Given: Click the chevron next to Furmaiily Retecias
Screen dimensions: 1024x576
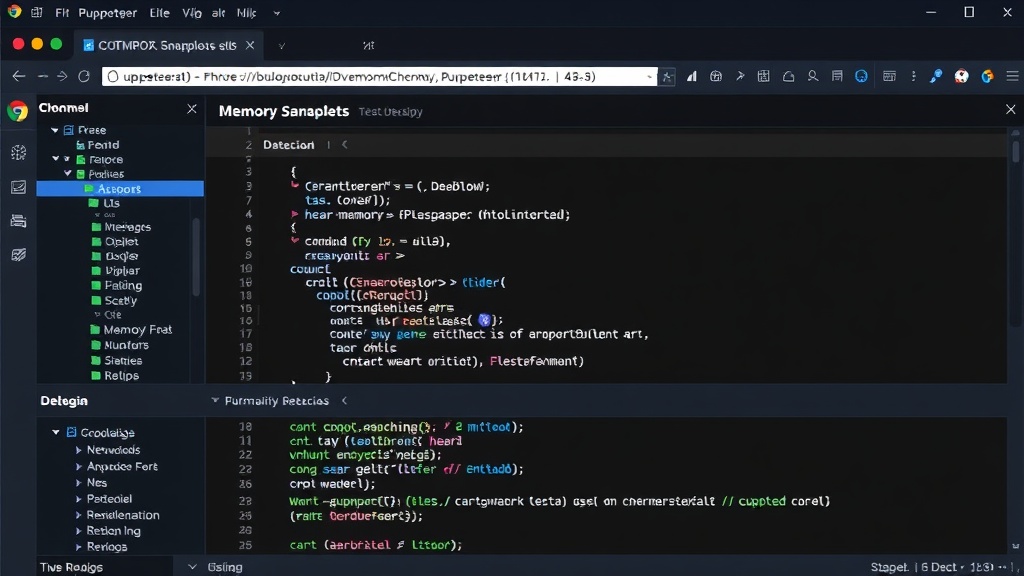Looking at the screenshot, I should [344, 400].
